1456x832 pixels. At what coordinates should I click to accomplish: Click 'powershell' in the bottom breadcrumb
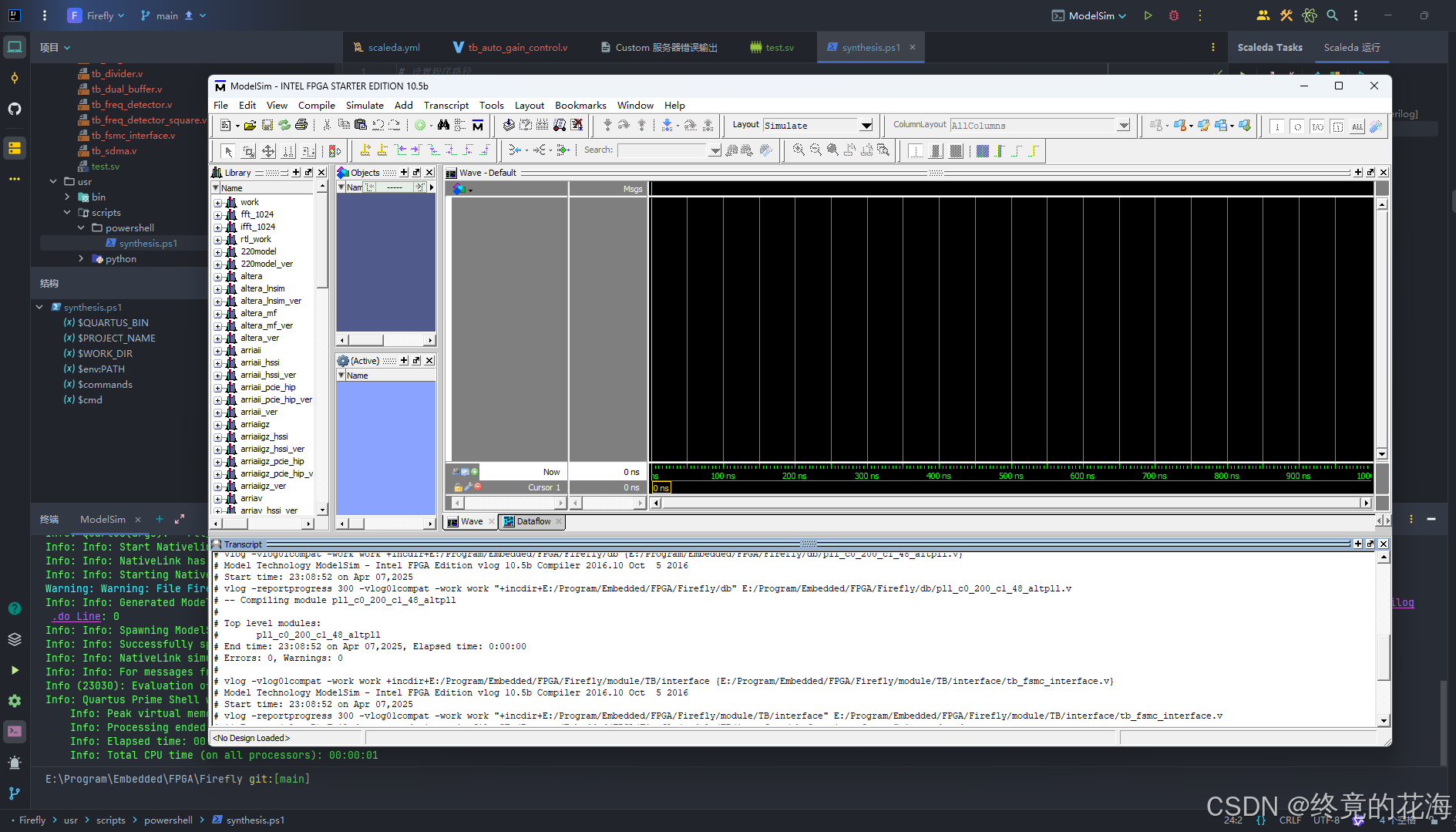(x=168, y=820)
